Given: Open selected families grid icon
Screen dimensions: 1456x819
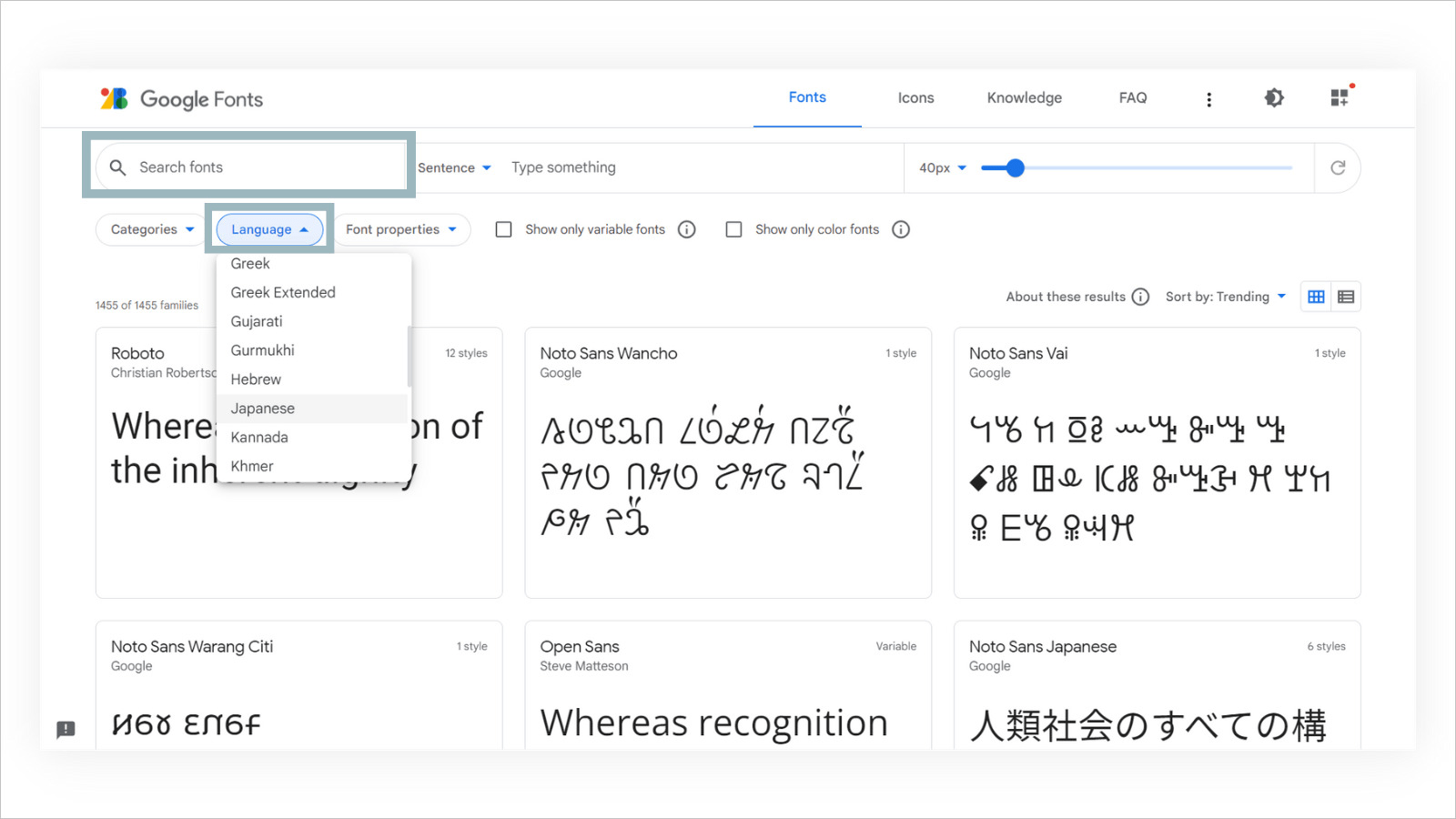Looking at the screenshot, I should point(1340,98).
